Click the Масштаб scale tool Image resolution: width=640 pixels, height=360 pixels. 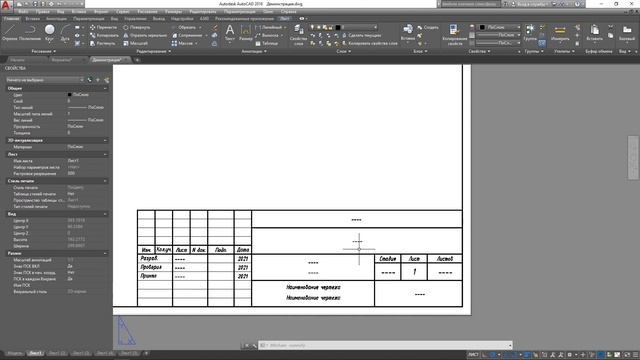(x=136, y=43)
